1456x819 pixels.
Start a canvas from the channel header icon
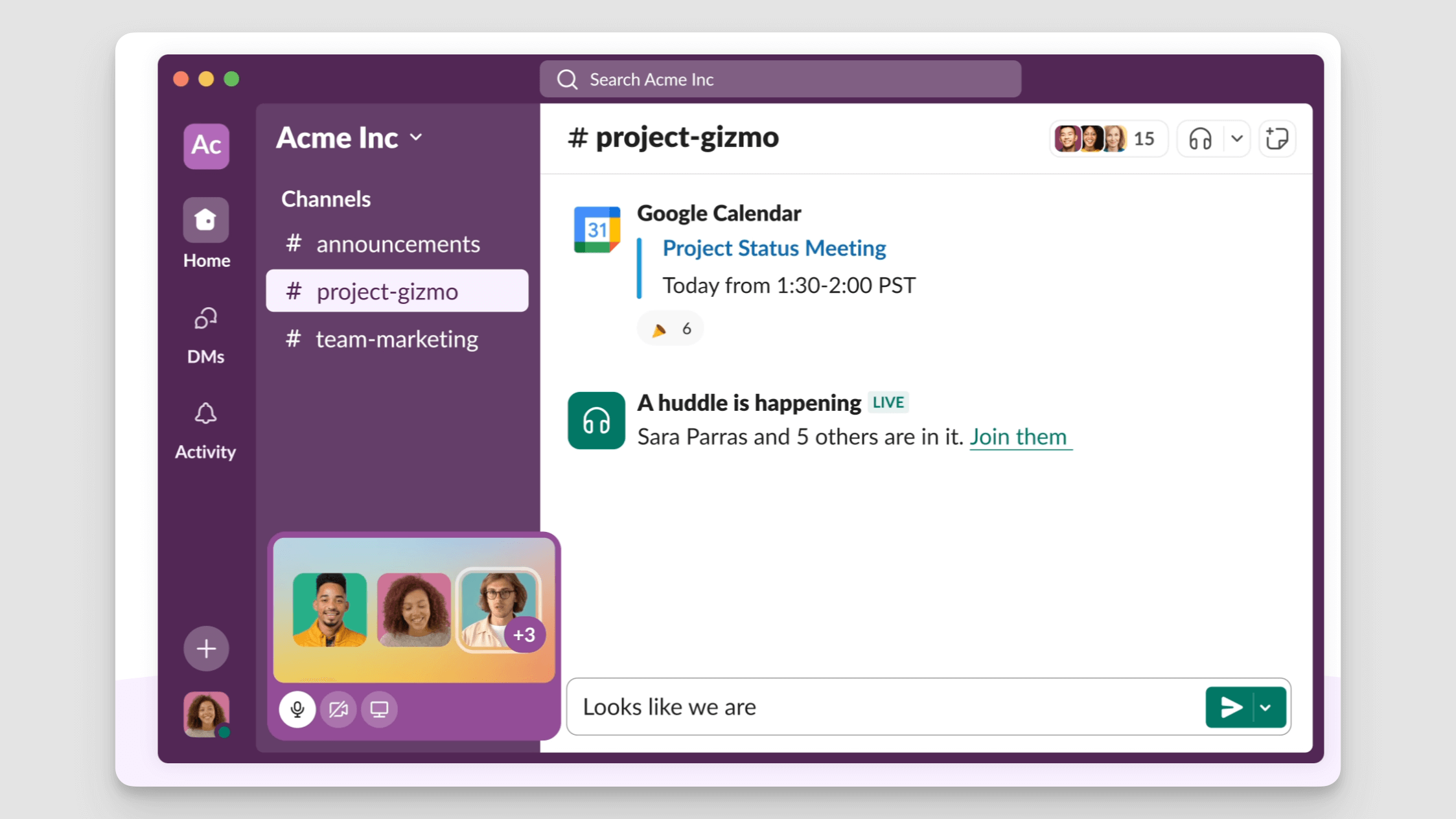coord(1277,138)
